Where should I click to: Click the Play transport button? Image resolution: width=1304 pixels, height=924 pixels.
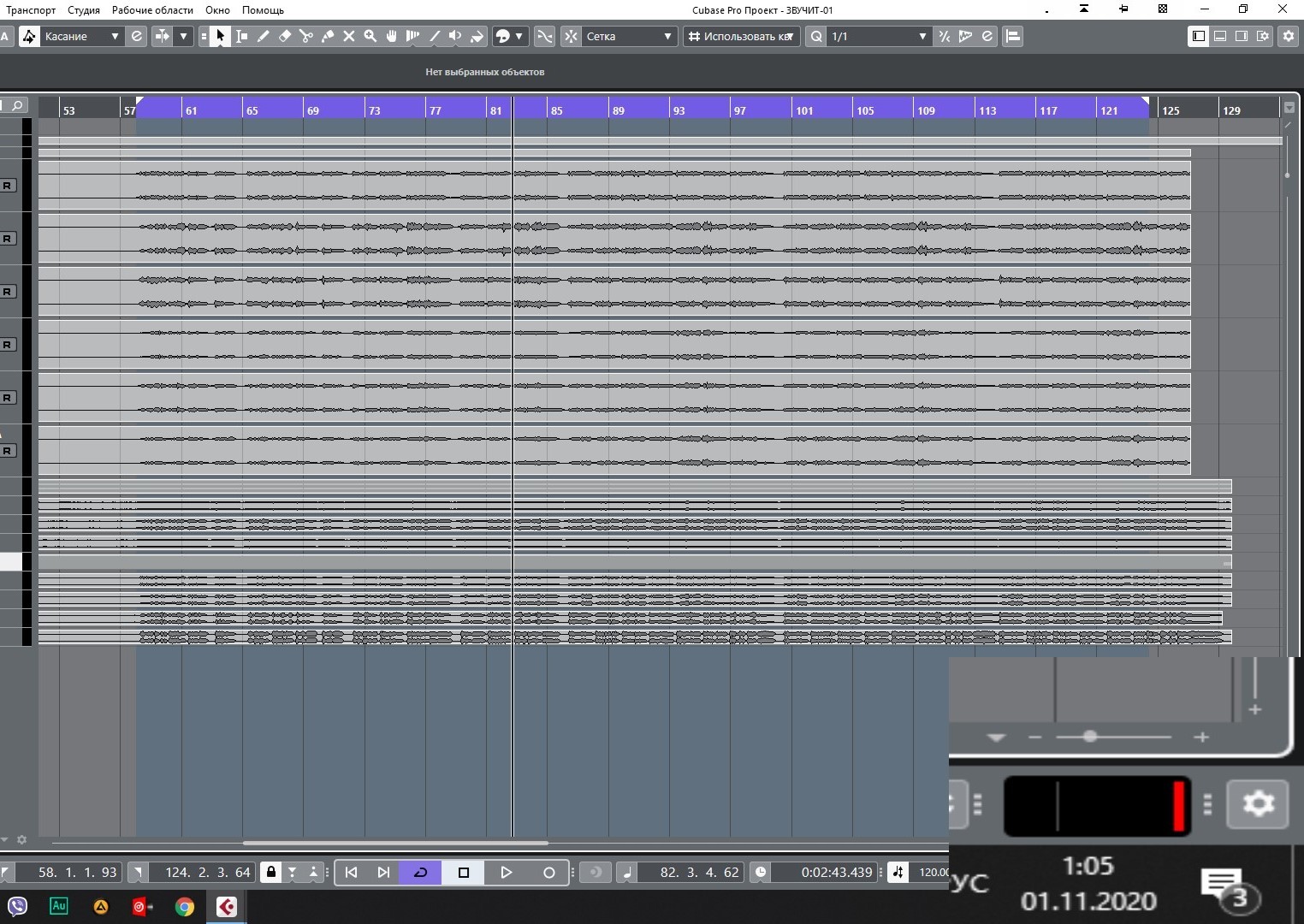[506, 873]
